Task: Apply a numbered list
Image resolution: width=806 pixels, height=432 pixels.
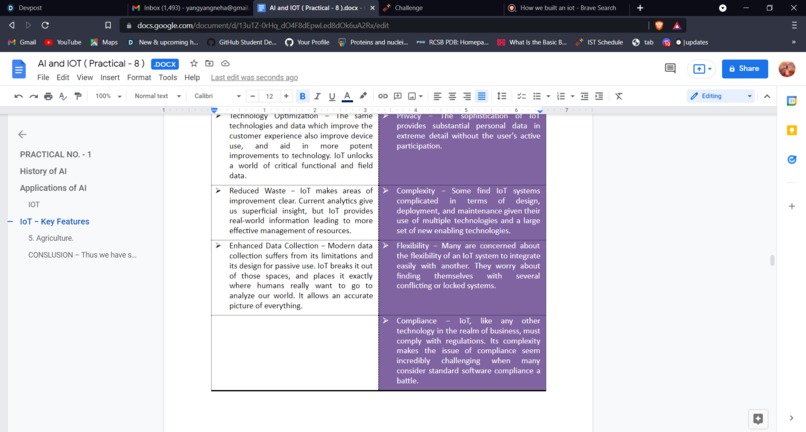Action: click(561, 96)
